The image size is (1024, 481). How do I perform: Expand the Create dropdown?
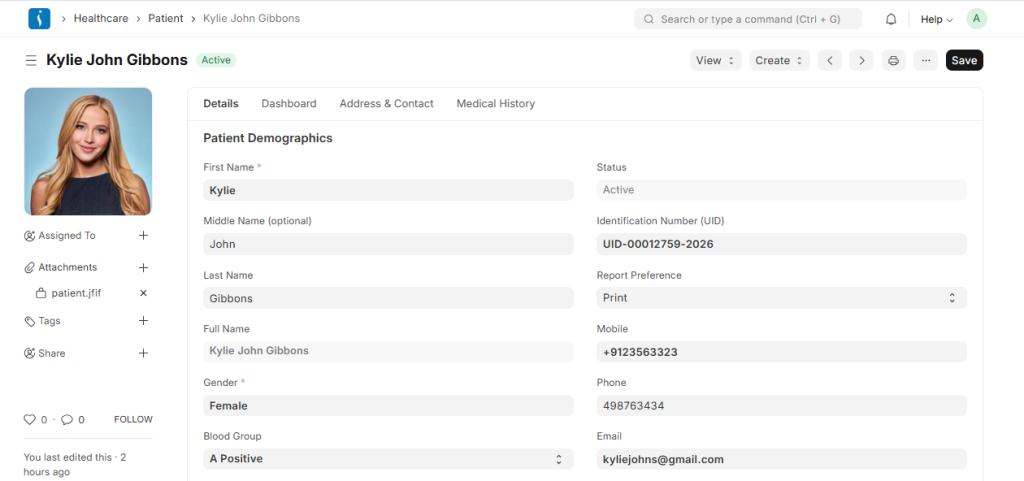(779, 61)
